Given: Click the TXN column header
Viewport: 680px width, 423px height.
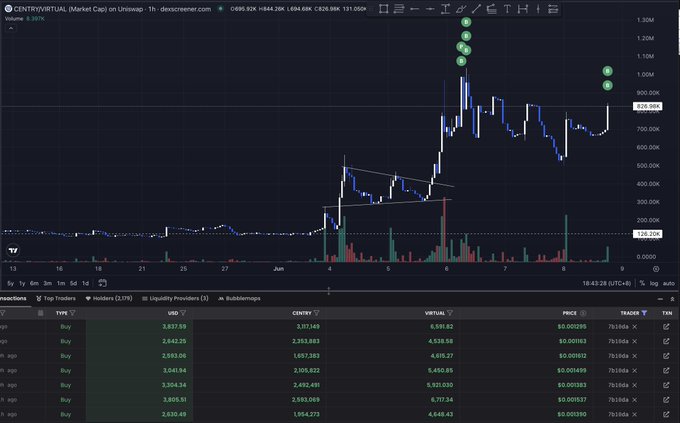Looking at the screenshot, I should [667, 313].
